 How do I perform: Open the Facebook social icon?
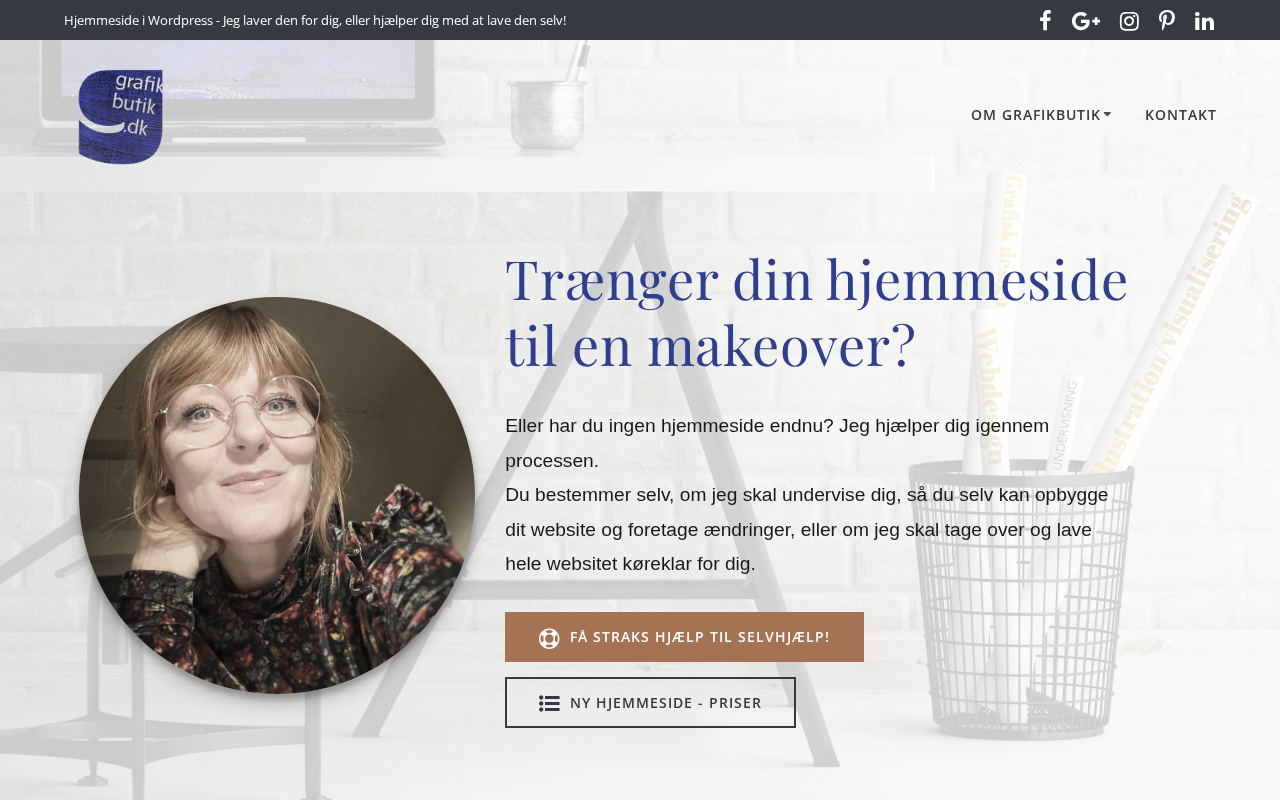click(1045, 20)
